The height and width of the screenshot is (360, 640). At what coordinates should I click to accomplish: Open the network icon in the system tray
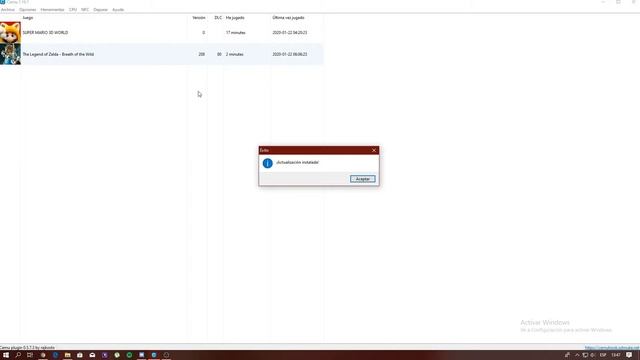coord(585,355)
